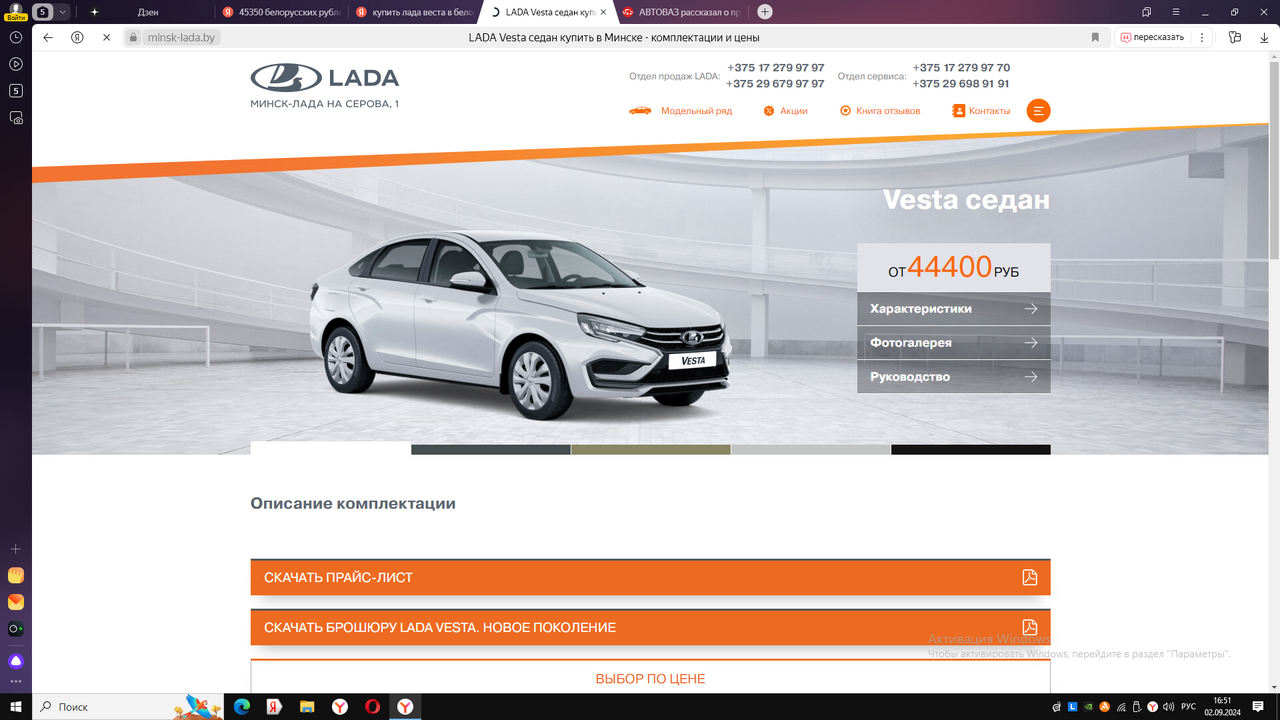Click the Windows Start button

16,706
